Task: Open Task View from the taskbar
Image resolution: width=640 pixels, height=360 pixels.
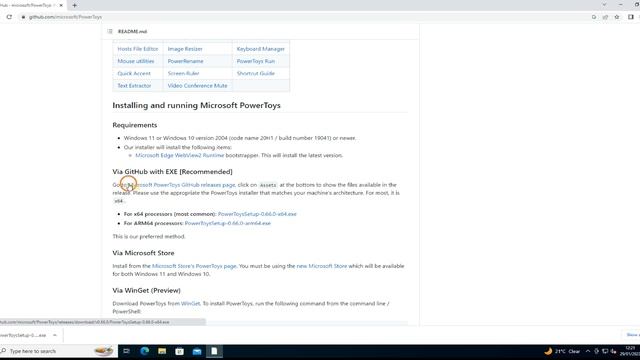Action: click(127, 351)
